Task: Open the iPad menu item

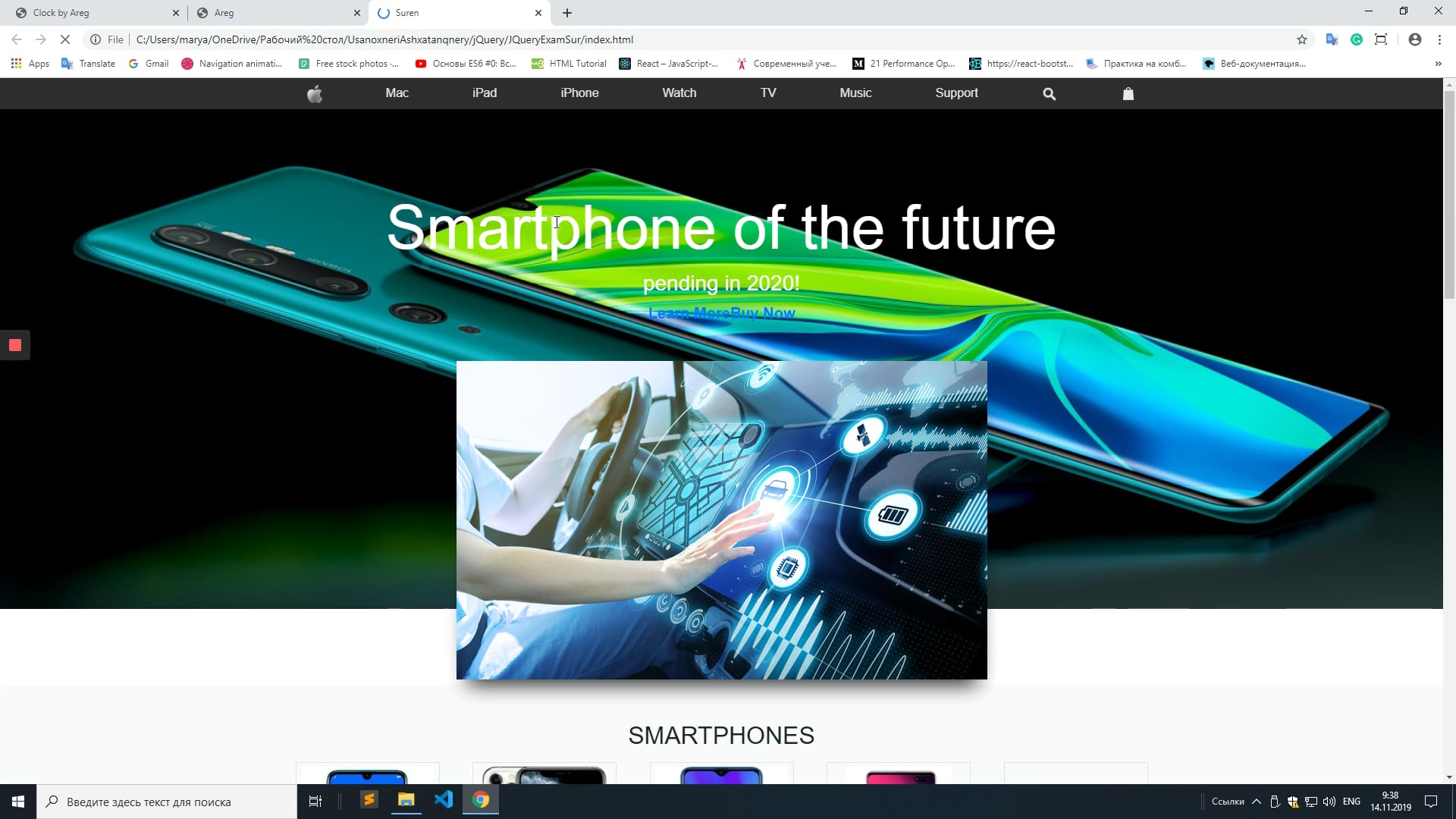Action: pos(485,93)
